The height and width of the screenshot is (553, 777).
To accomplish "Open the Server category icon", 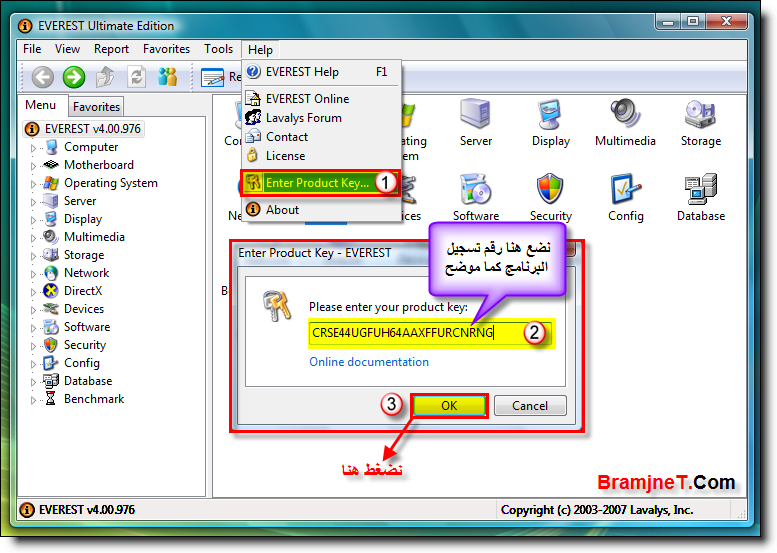I will (475, 114).
